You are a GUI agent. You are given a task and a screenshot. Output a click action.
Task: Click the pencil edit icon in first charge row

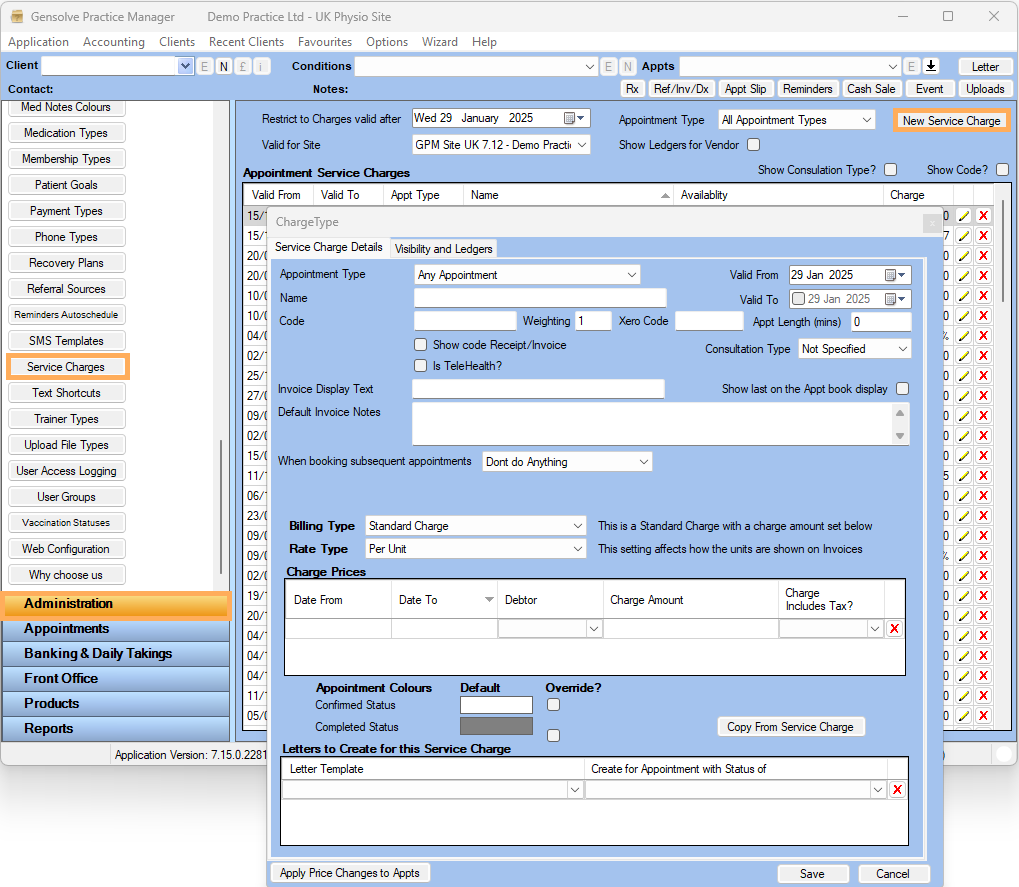tap(963, 215)
